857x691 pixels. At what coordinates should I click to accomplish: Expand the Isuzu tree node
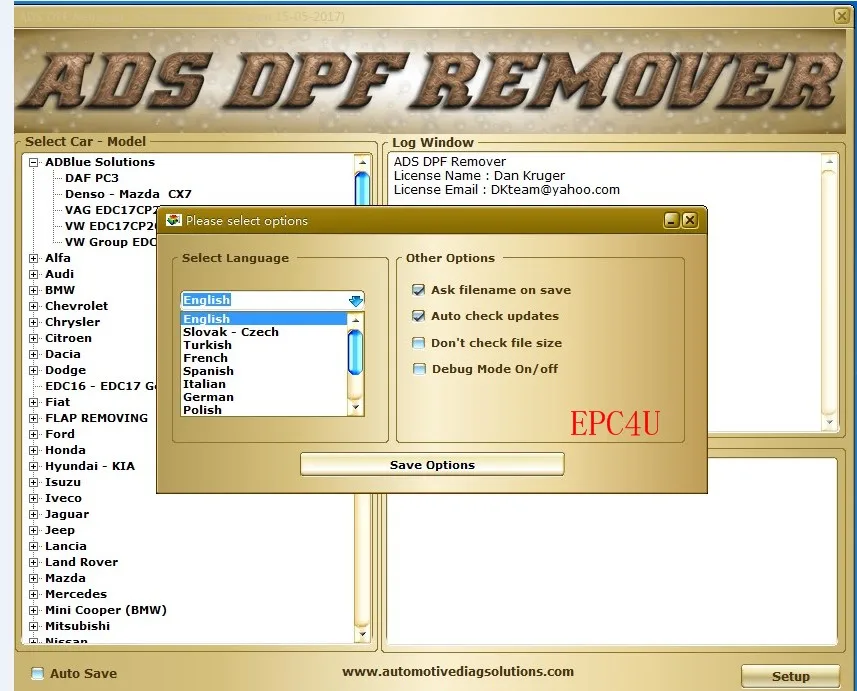click(x=34, y=482)
